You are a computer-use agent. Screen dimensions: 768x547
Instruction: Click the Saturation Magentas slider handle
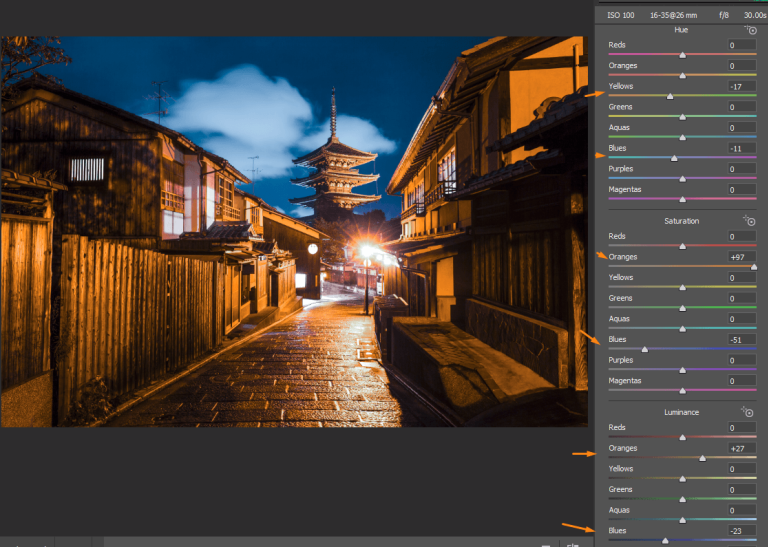[x=682, y=391]
